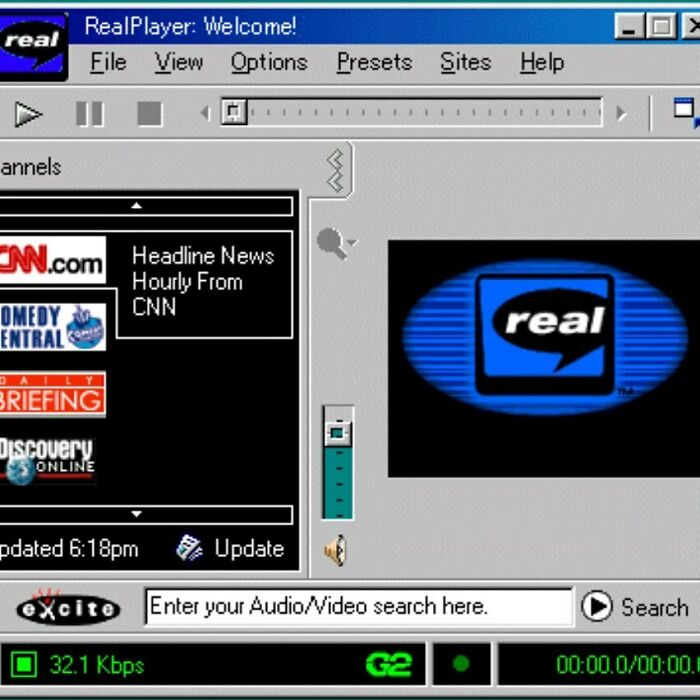The height and width of the screenshot is (700, 700).
Task: Open the Comedy Central channel
Action: (x=52, y=327)
